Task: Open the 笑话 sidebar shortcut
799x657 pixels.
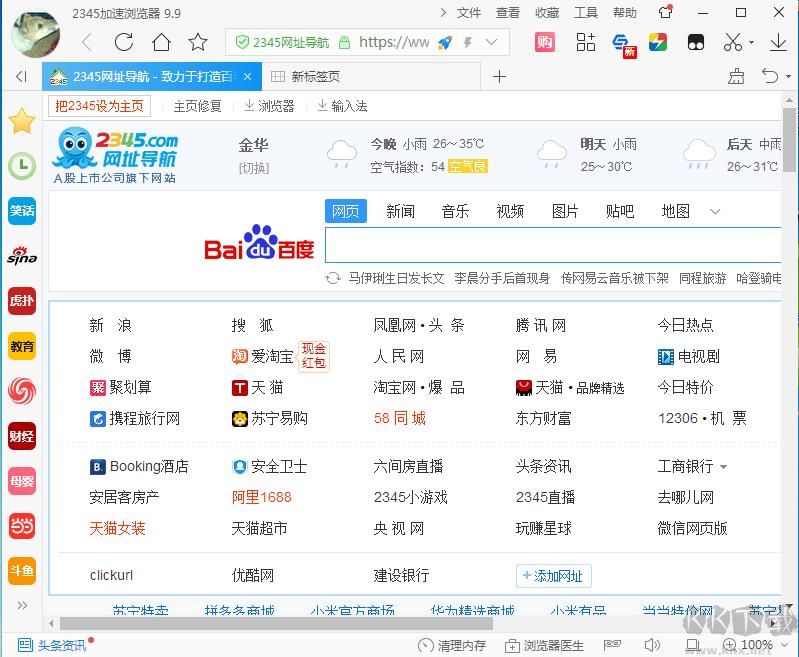Action: (22, 211)
